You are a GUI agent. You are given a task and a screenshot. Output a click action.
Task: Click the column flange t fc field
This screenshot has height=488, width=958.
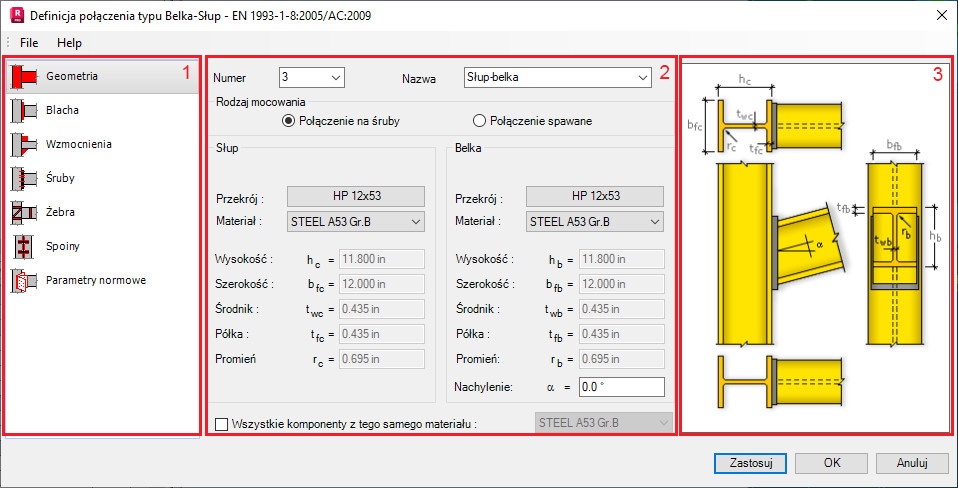382,334
